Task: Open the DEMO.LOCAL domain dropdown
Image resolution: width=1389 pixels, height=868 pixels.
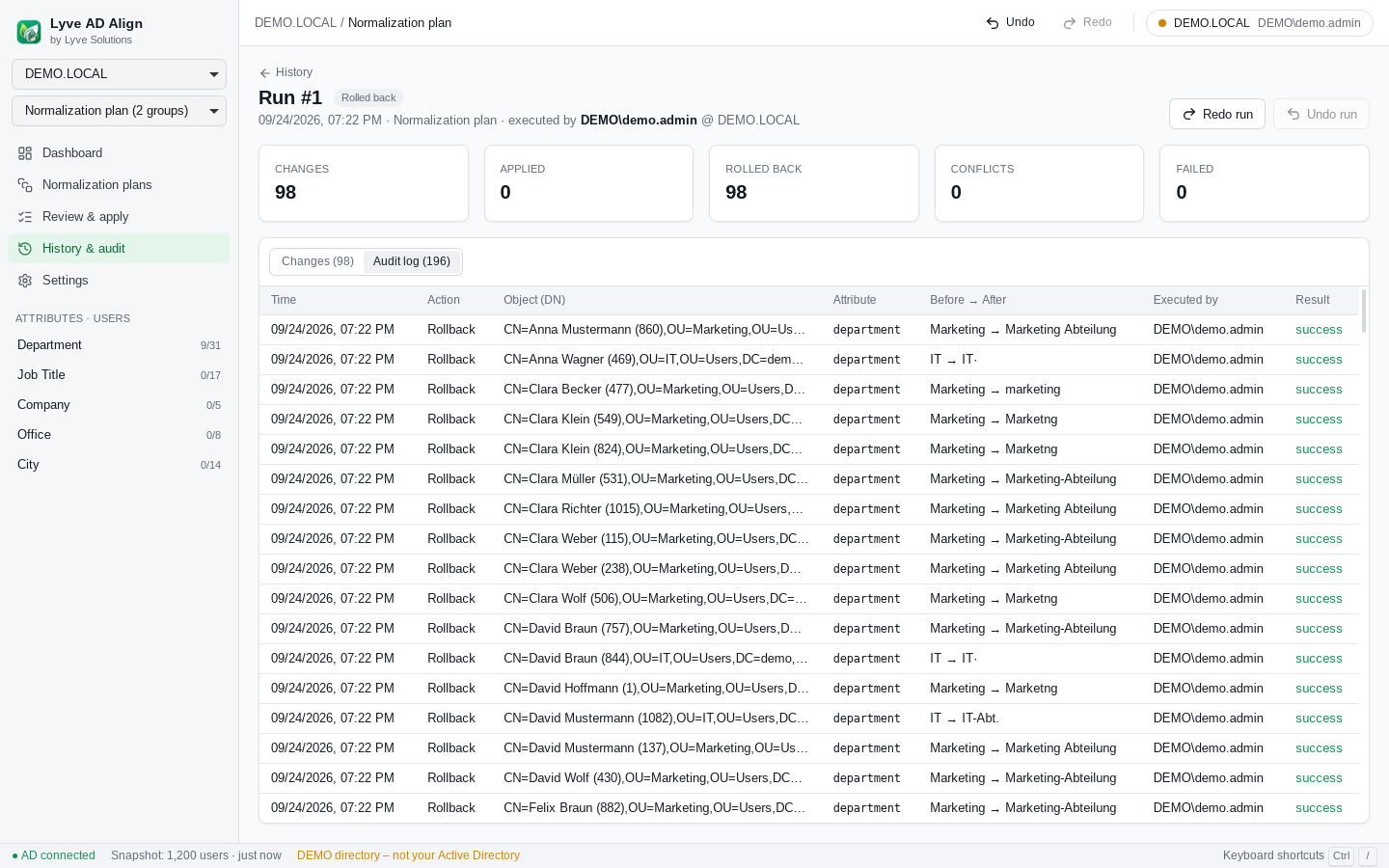Action: (x=119, y=74)
